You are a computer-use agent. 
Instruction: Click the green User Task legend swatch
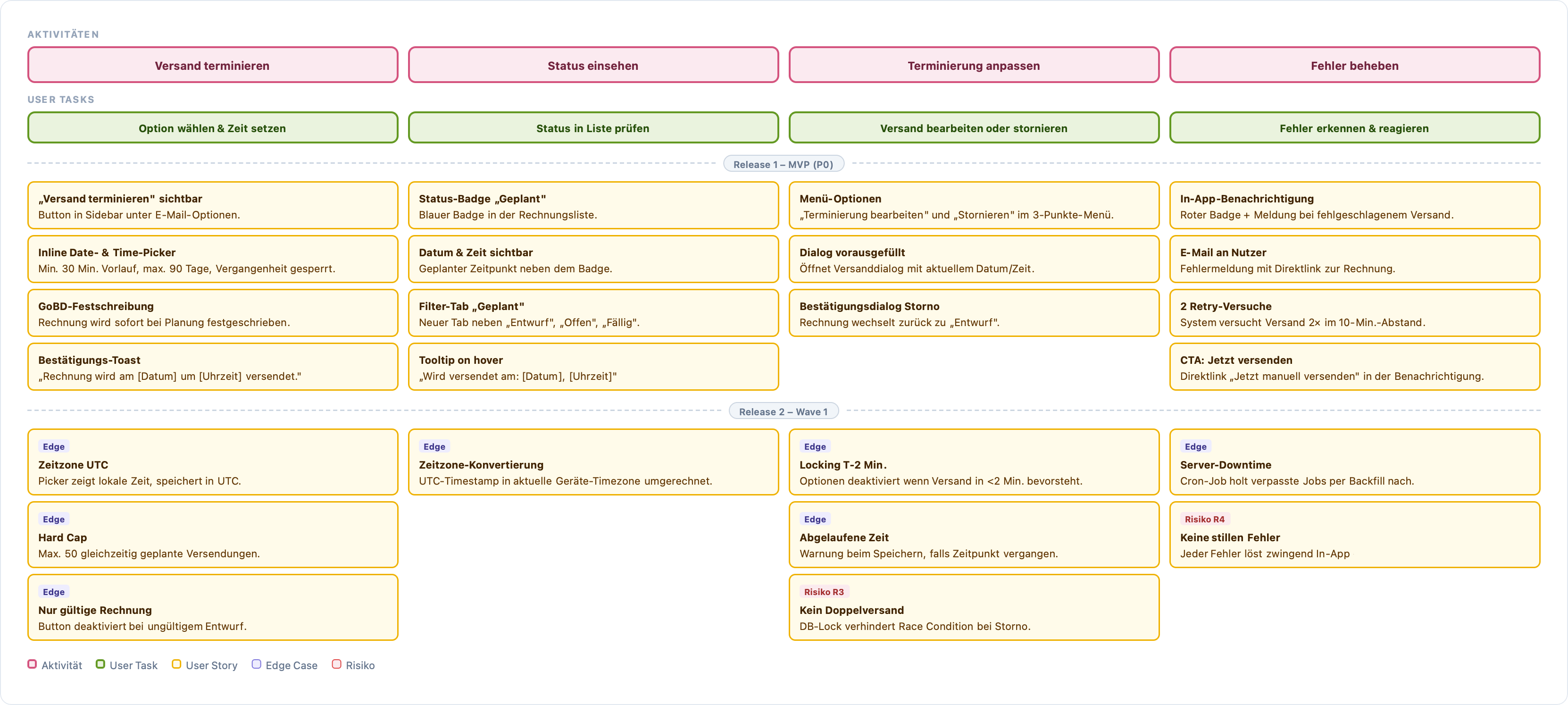tap(100, 664)
